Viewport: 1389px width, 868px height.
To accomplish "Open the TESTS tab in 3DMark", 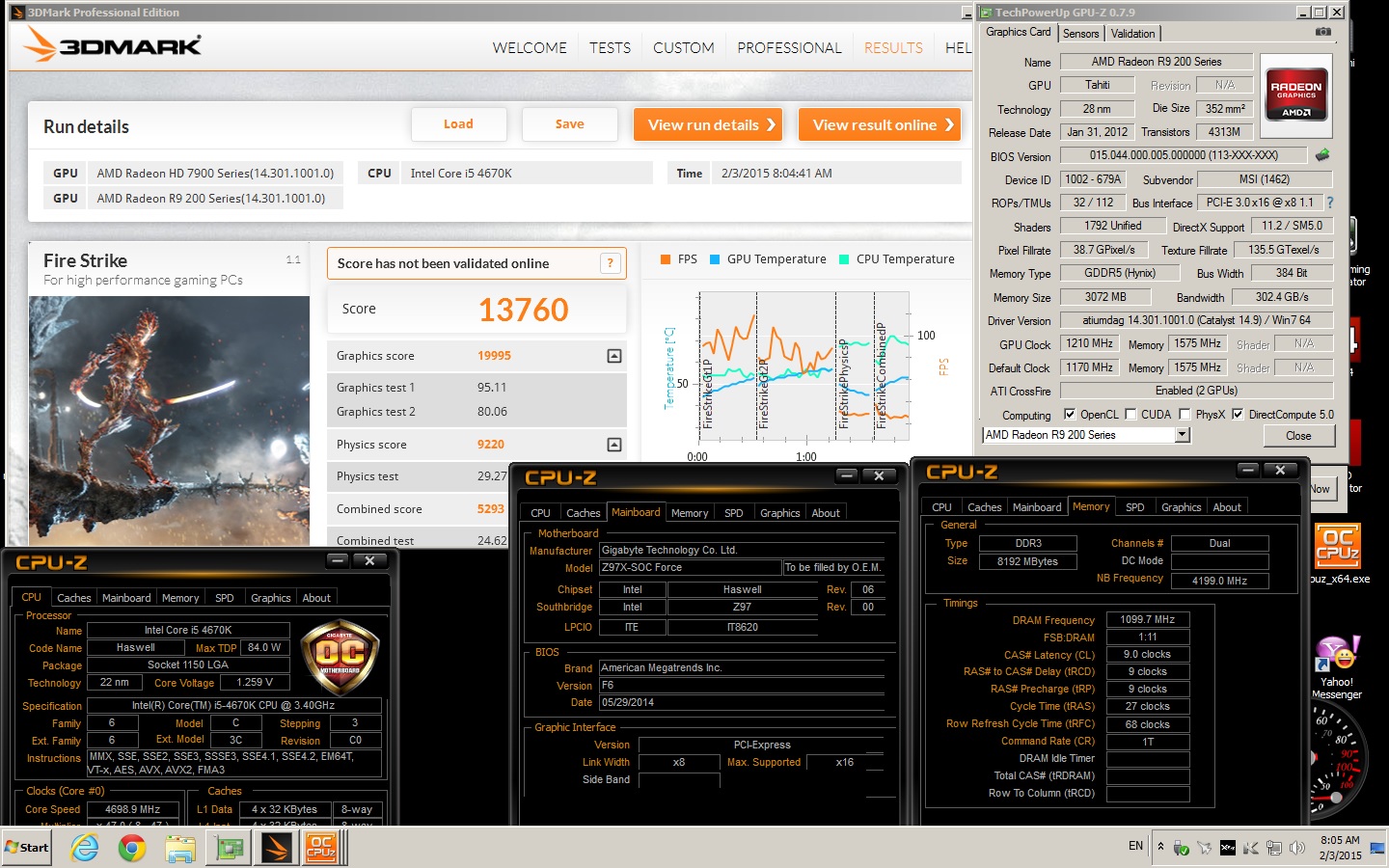I will click(611, 47).
